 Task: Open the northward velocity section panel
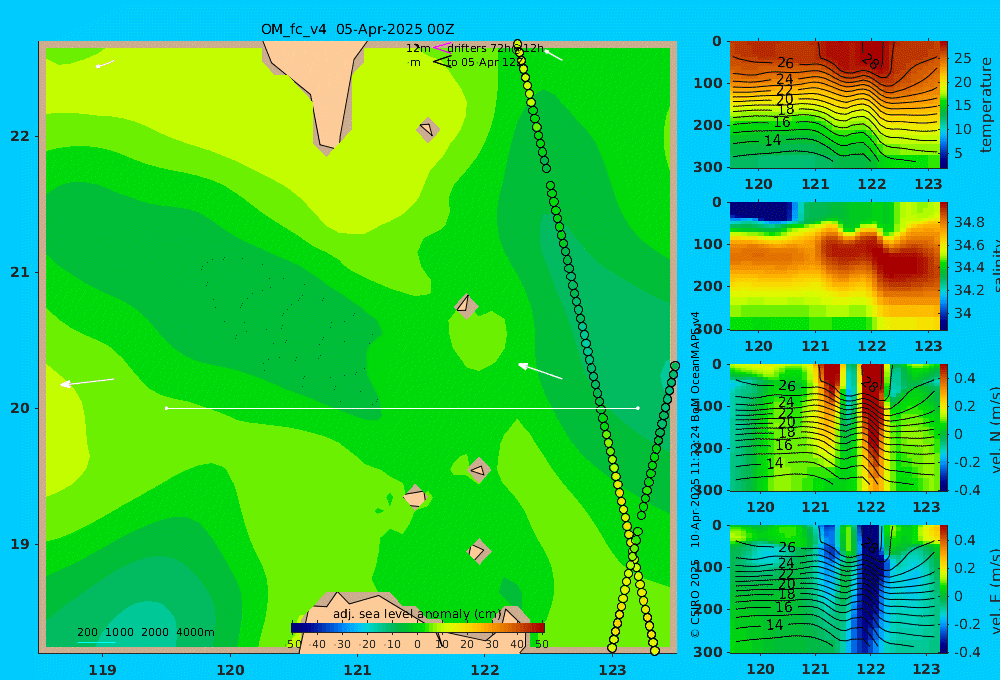pyautogui.click(x=835, y=427)
